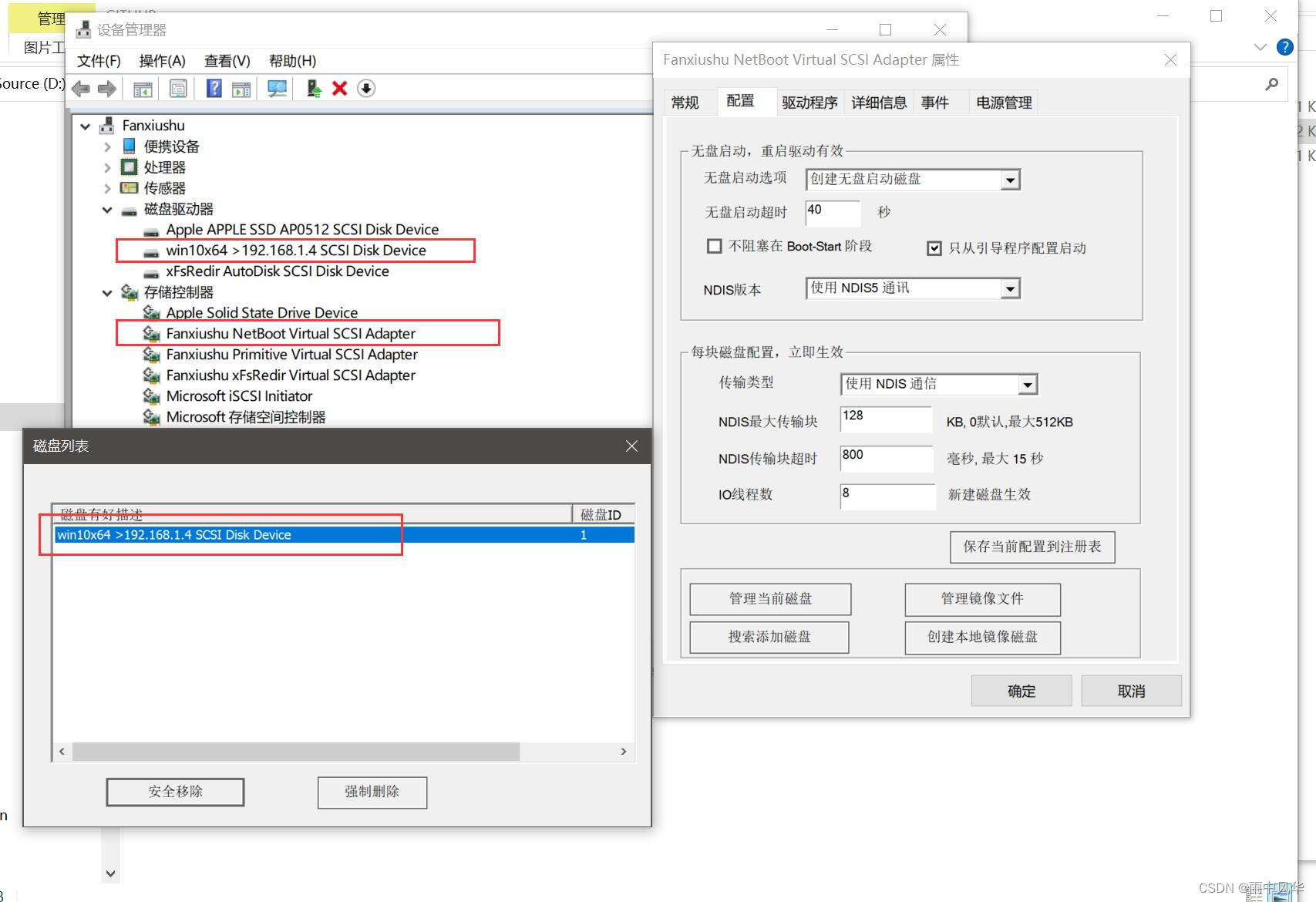The height and width of the screenshot is (902, 1316).
Task: Uncheck 只从引导程序配置启动 checkbox
Action: click(934, 248)
